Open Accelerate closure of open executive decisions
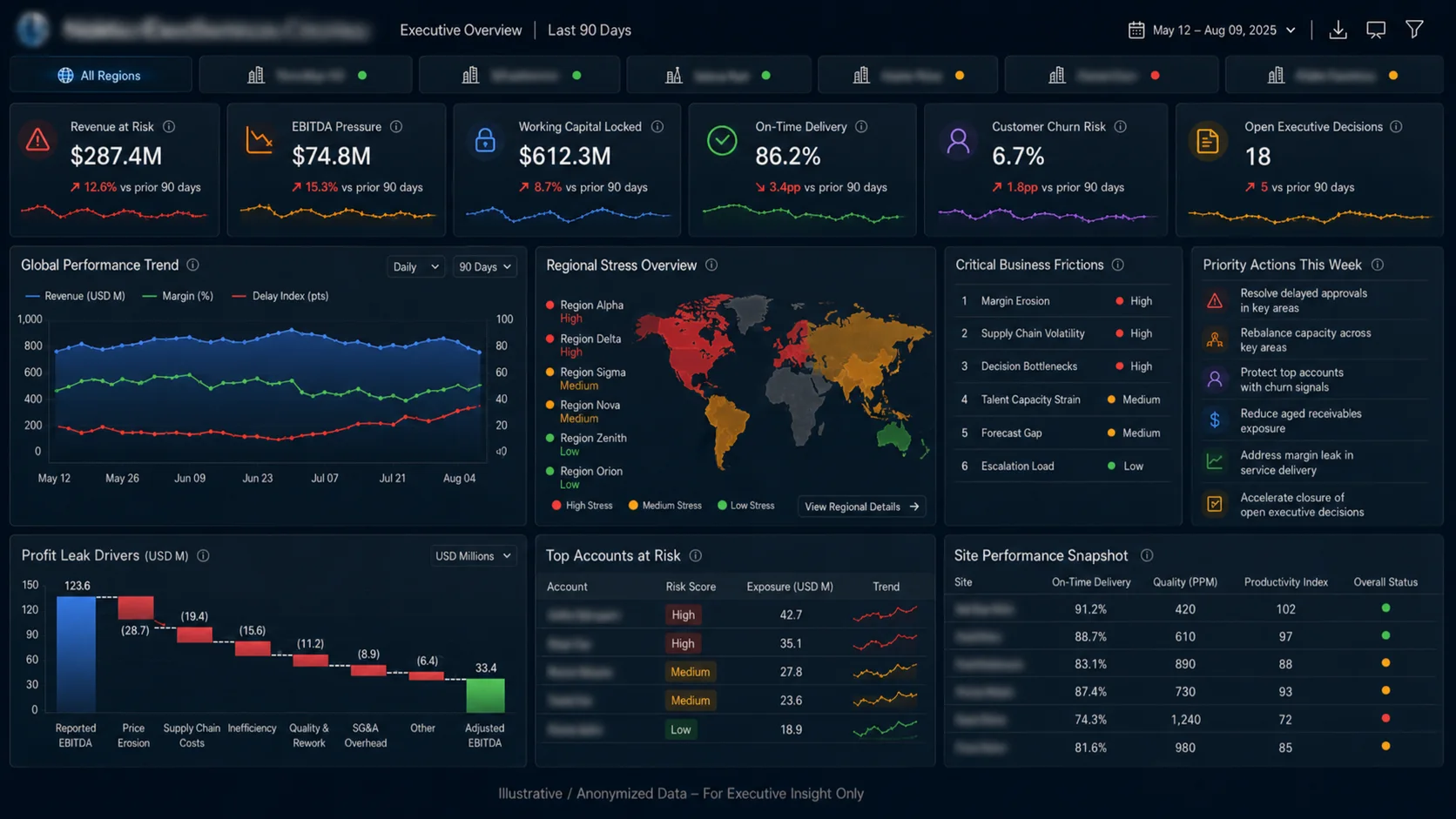 [x=1315, y=505]
